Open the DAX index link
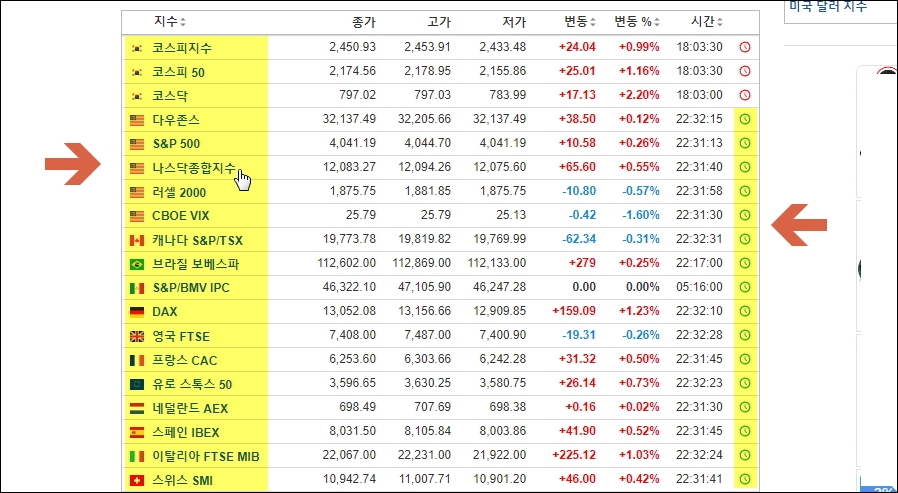Image resolution: width=898 pixels, height=493 pixels. point(165,312)
